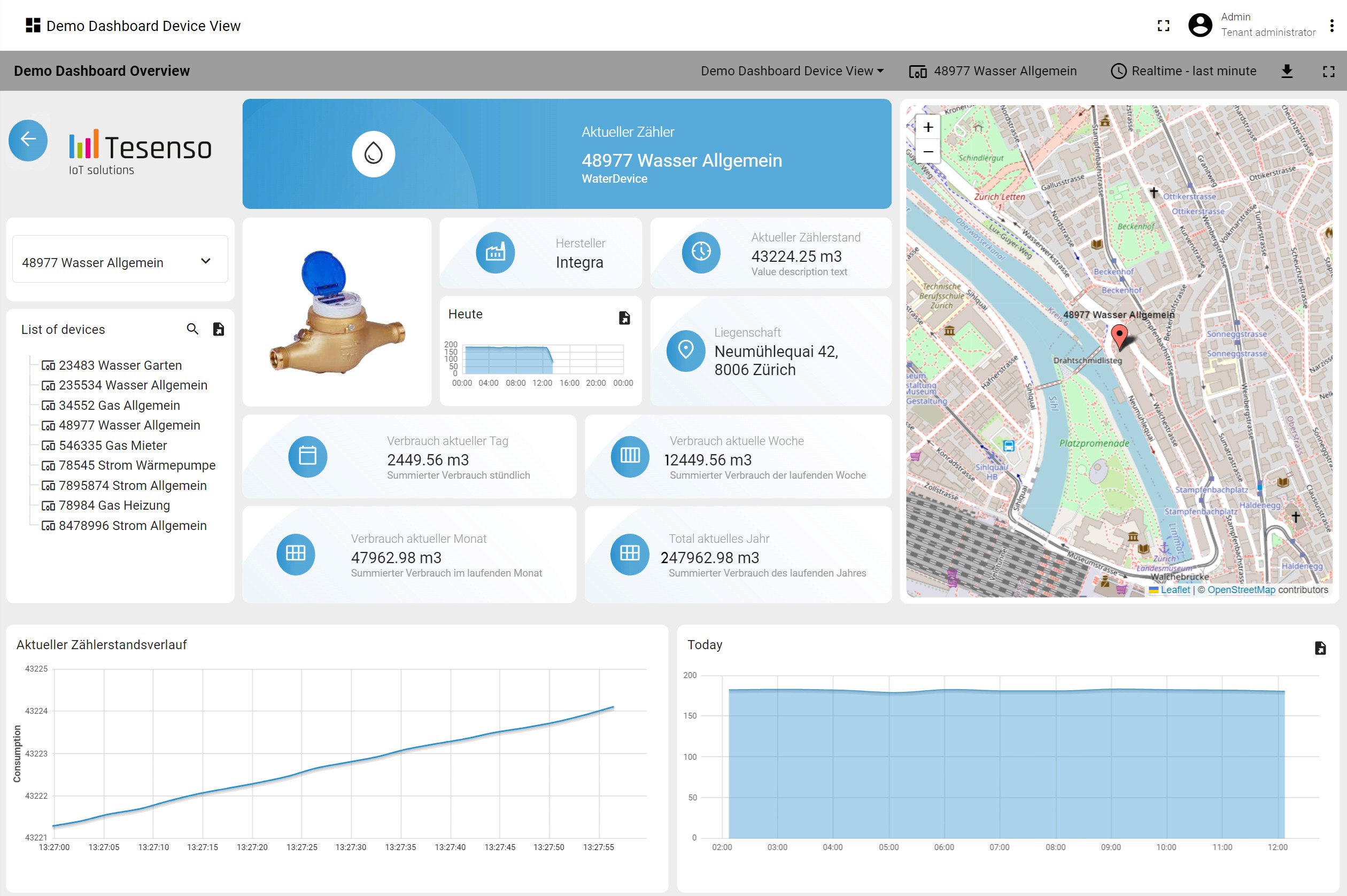Click the export icon on the Heute widget

tap(624, 318)
